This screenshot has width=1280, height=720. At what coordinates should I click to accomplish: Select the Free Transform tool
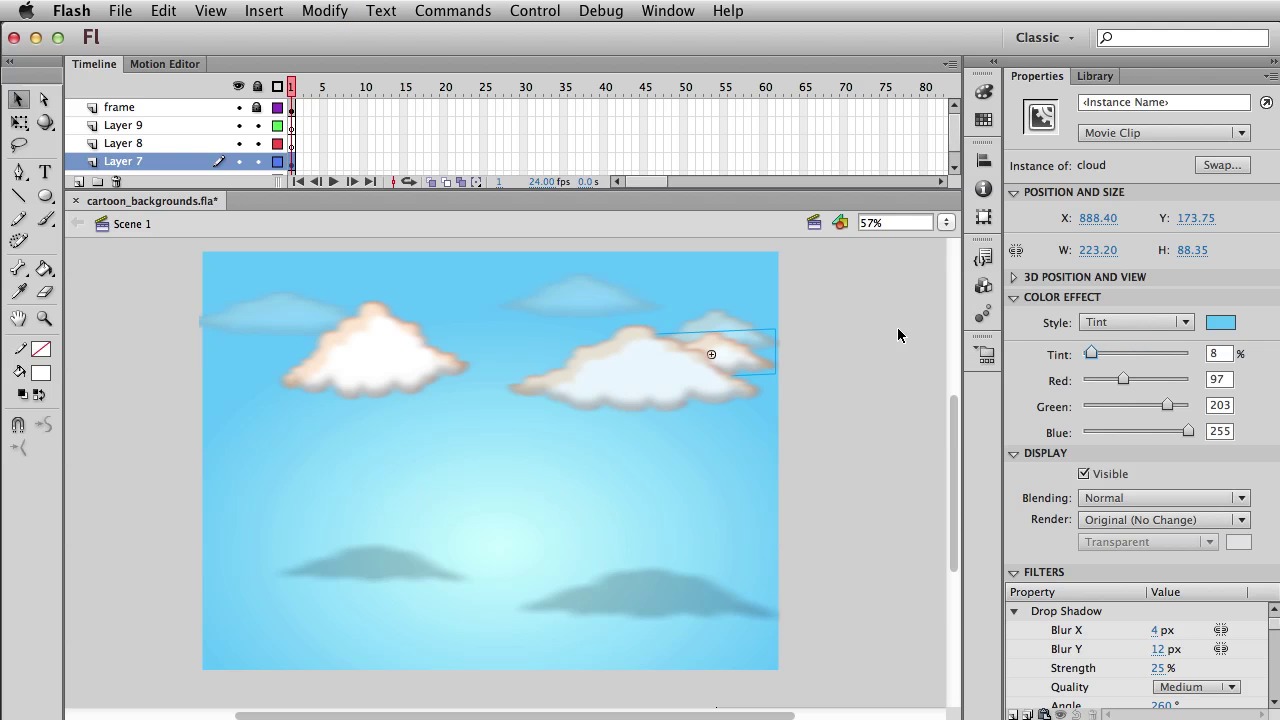[19, 122]
